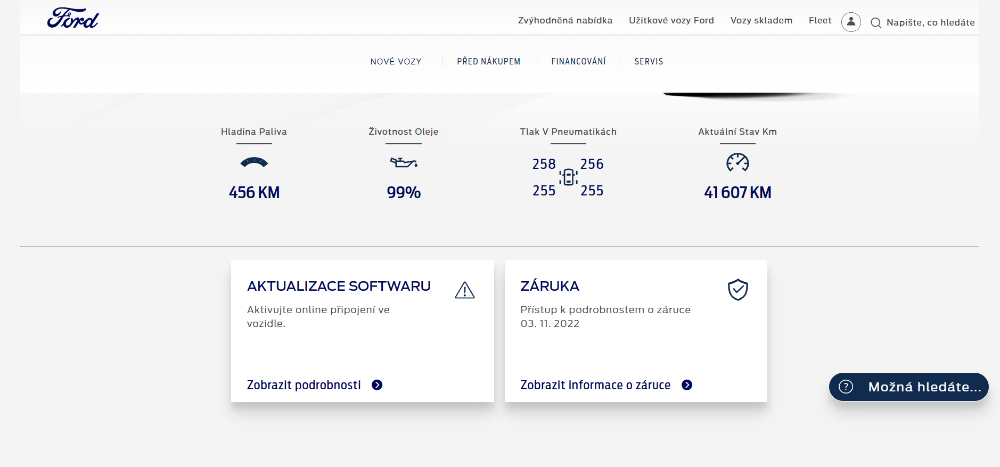Click the search magnifier icon
Image resolution: width=1000 pixels, height=467 pixels.
tap(876, 22)
